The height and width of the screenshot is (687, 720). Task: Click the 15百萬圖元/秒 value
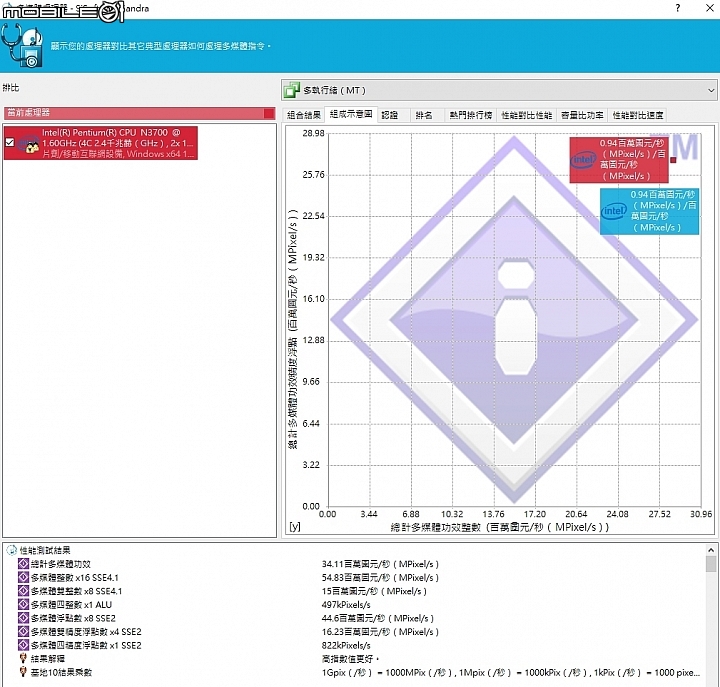[374, 591]
